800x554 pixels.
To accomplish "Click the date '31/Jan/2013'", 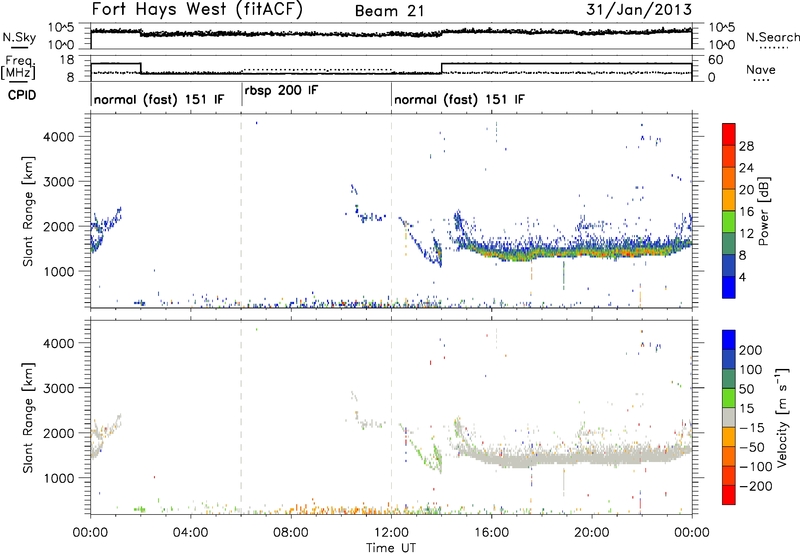I will 639,9.
